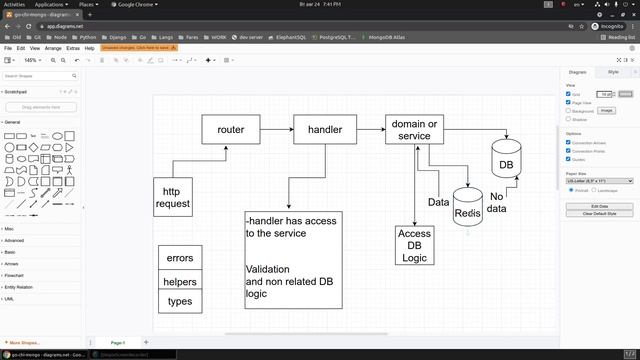Image resolution: width=640 pixels, height=360 pixels.
Task: Click the Clear Default Style button
Action: 600,213
